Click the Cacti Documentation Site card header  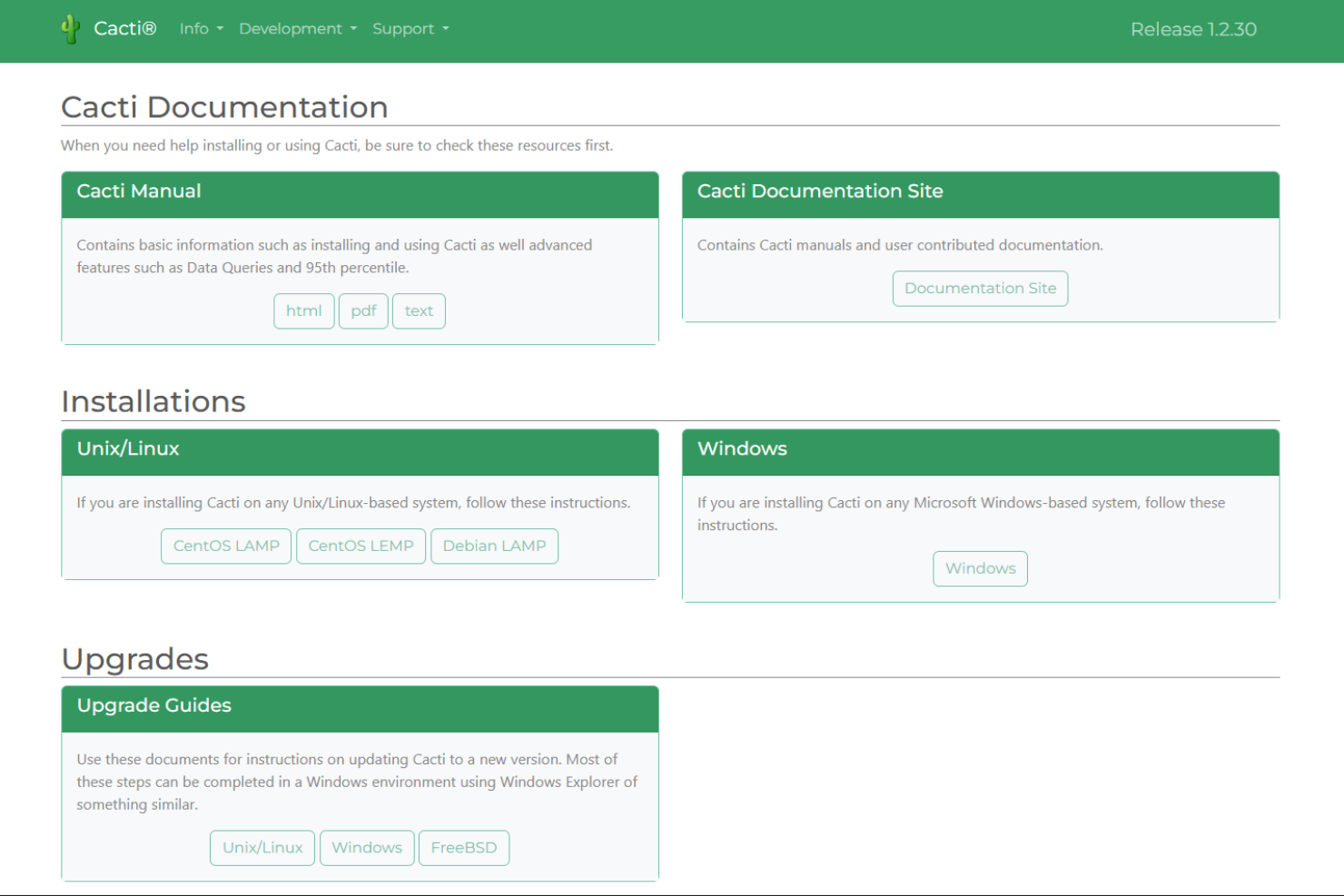[981, 194]
